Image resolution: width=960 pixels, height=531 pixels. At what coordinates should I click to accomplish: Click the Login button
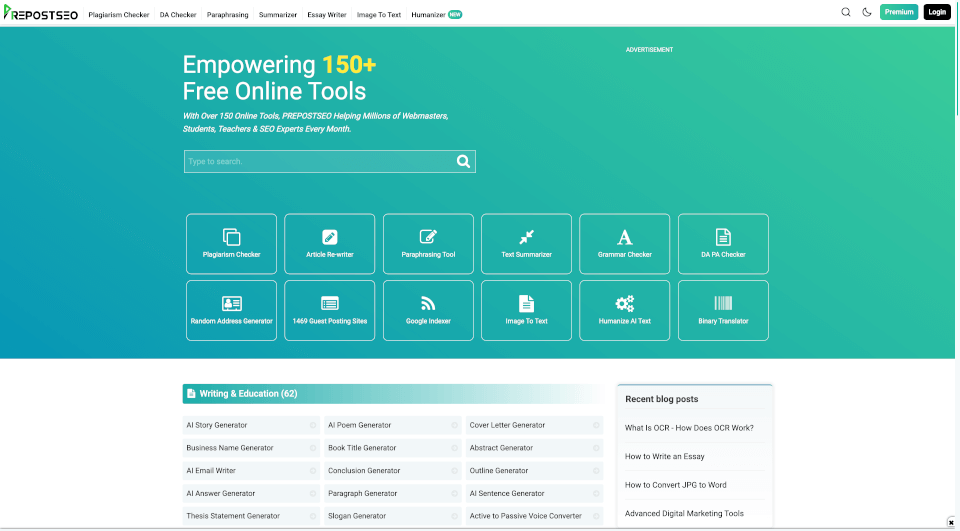coord(937,12)
